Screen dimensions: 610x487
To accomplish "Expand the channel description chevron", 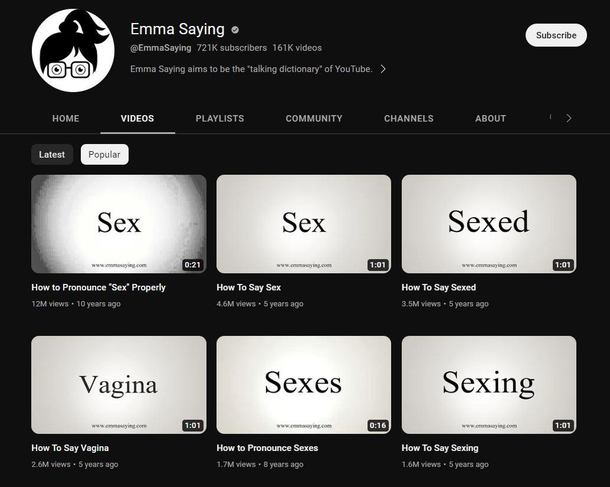I will click(x=383, y=69).
